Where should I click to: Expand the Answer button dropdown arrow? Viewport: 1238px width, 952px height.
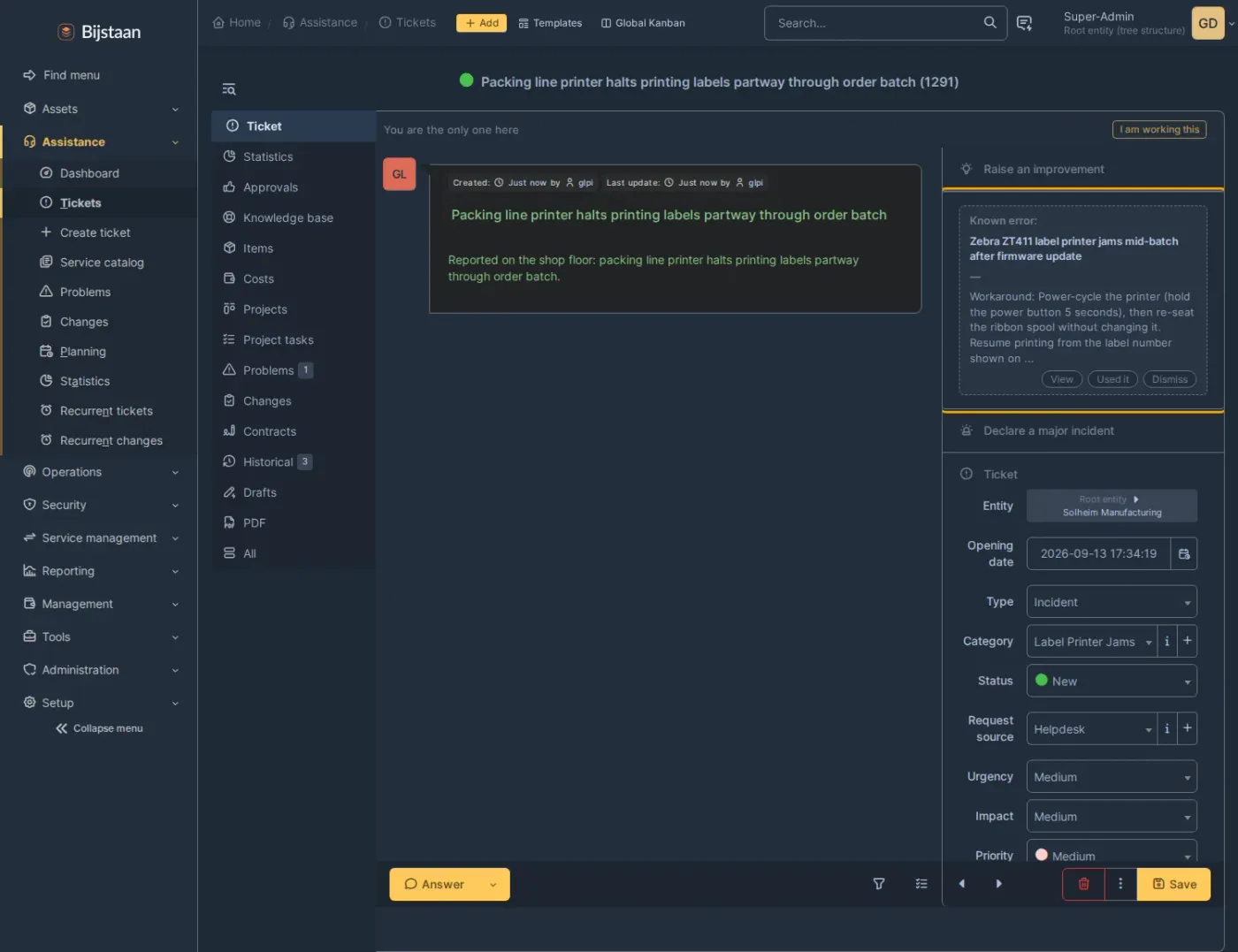click(493, 884)
